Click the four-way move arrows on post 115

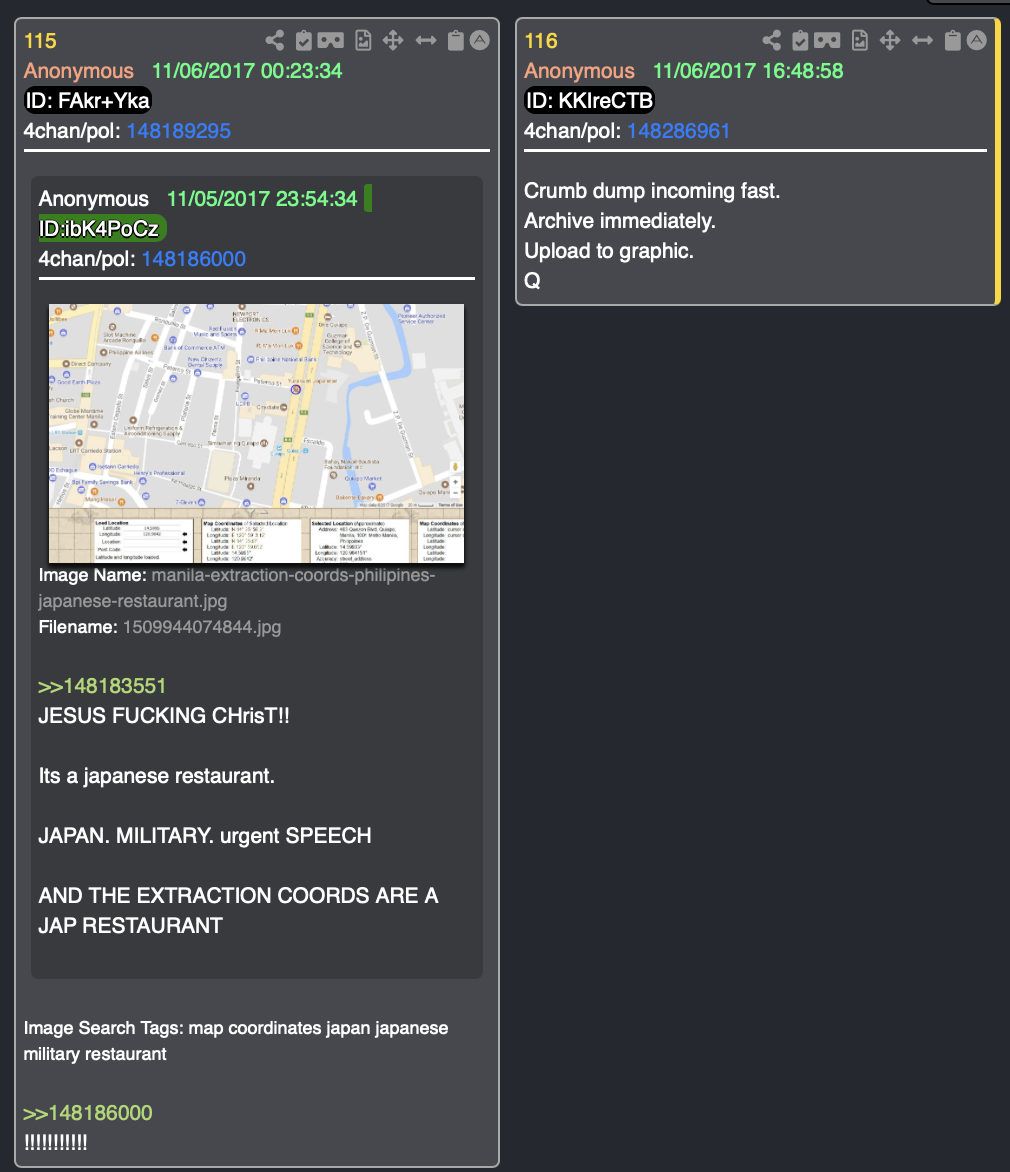[393, 40]
